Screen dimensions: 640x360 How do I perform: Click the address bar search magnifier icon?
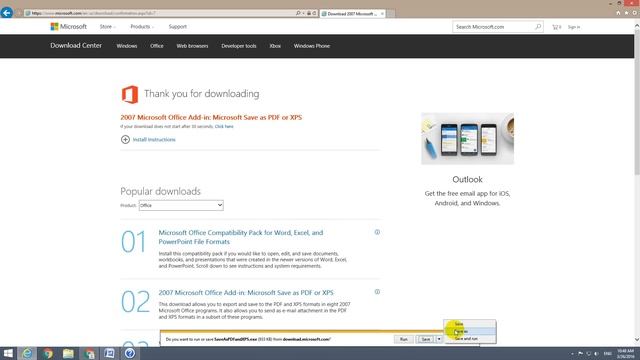[298, 13]
